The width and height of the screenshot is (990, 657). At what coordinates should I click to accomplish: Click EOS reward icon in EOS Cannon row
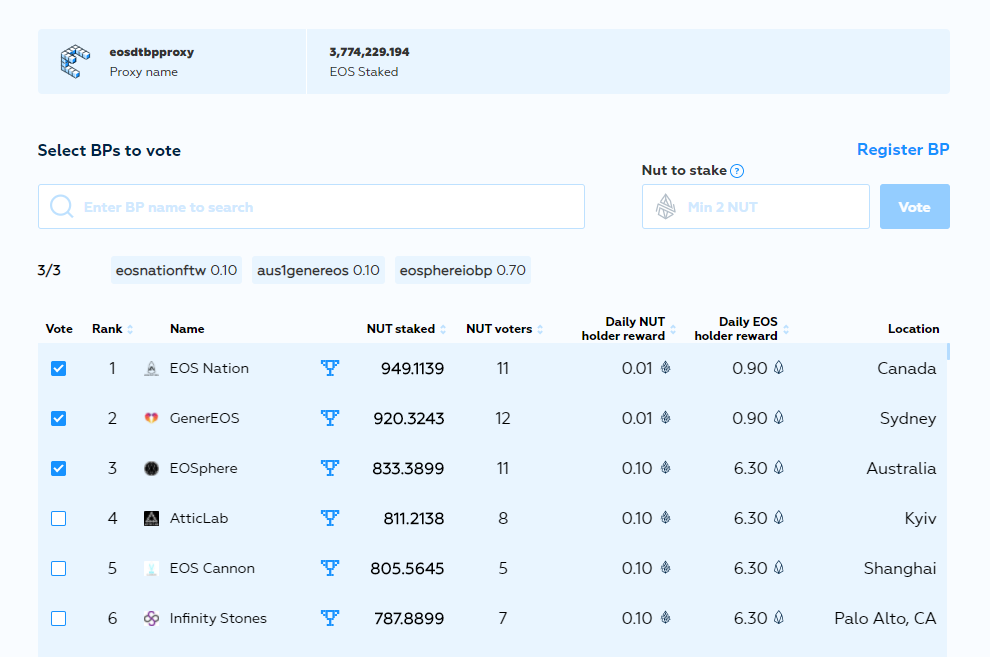[778, 567]
